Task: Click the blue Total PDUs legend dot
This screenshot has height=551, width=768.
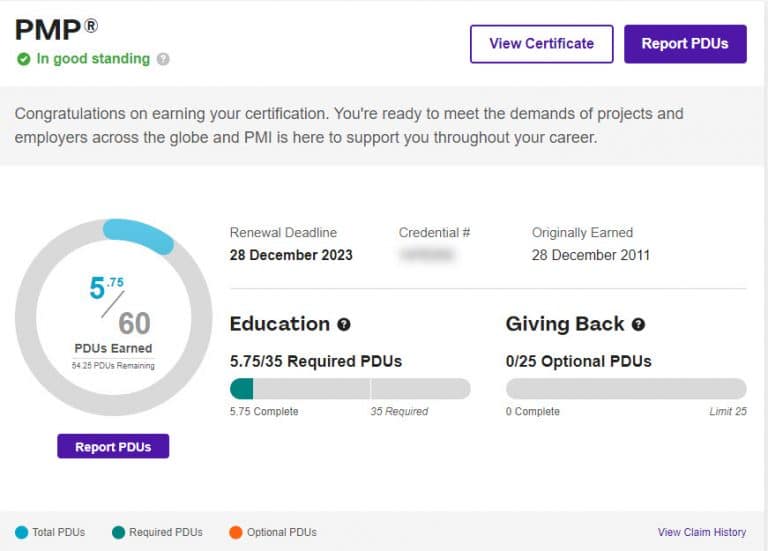Action: [x=21, y=532]
